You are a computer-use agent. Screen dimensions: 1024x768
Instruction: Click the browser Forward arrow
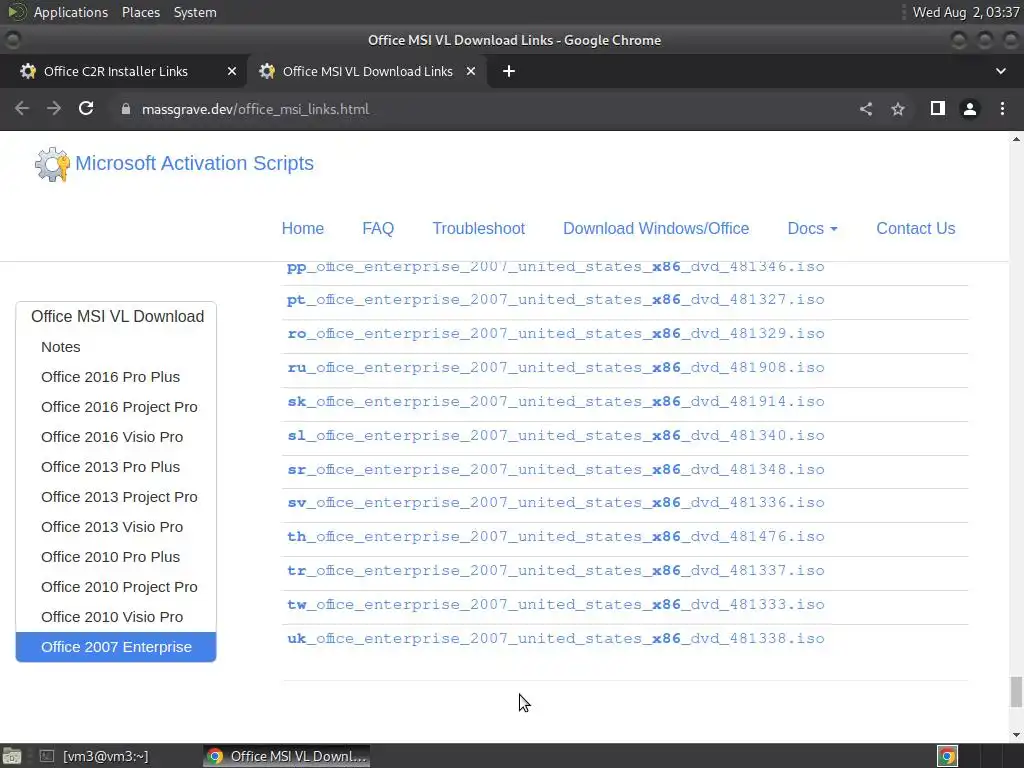pos(54,108)
